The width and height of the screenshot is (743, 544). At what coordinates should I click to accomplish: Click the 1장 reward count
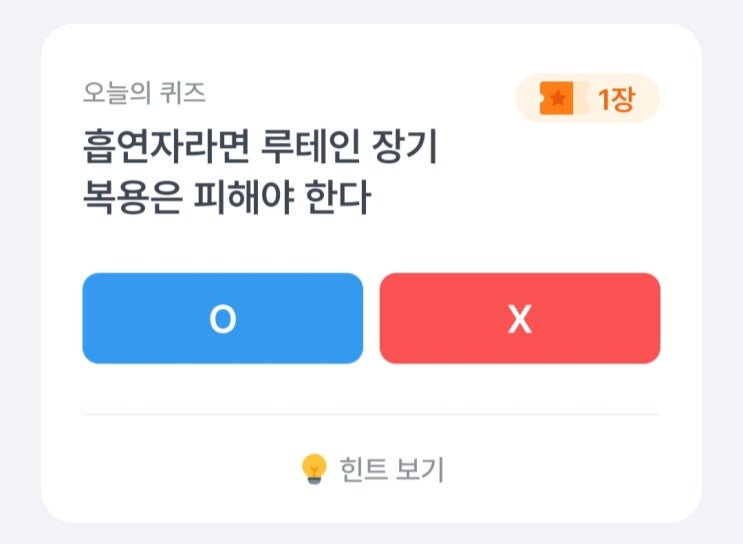615,99
